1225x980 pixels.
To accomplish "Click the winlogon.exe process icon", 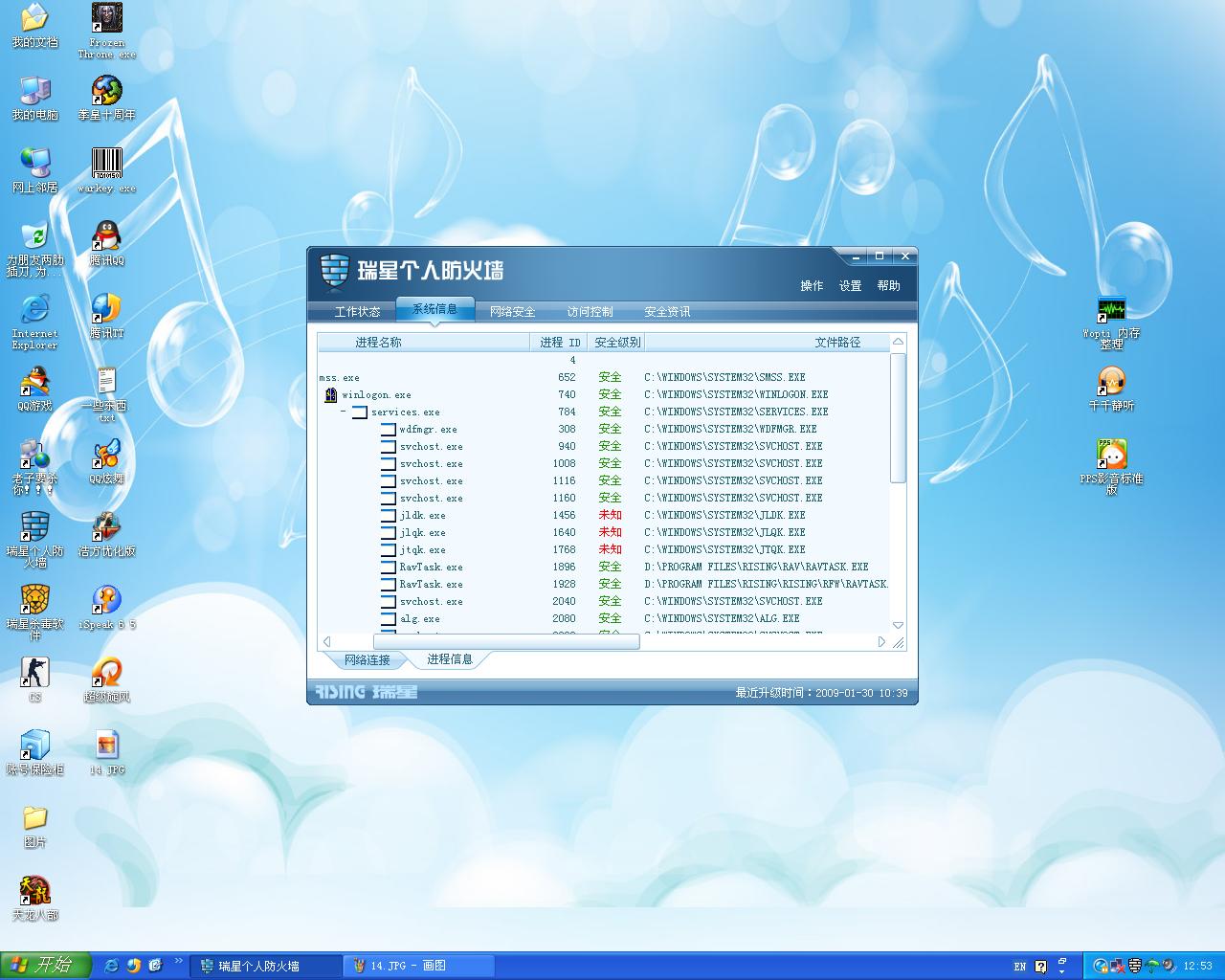I will (x=330, y=394).
